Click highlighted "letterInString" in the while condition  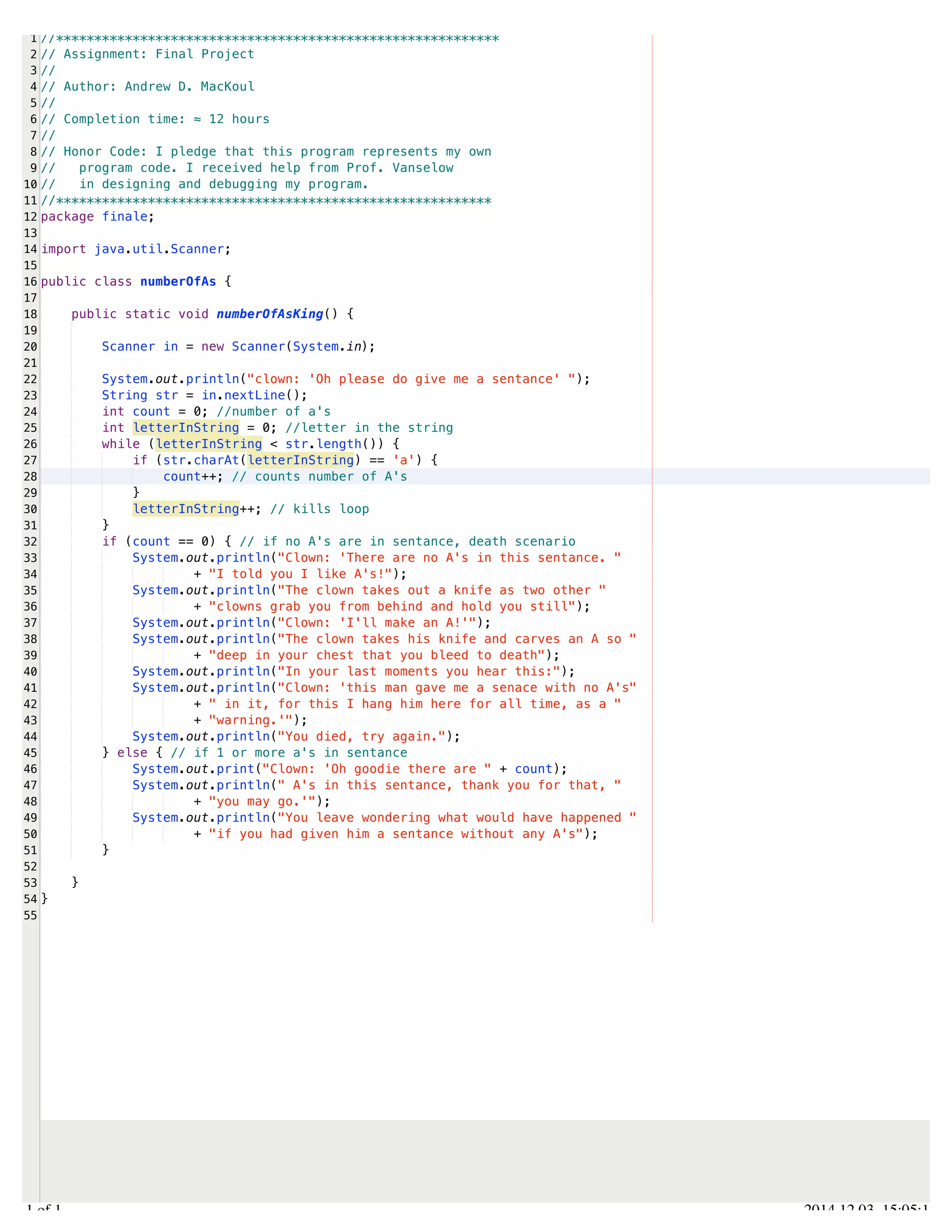[x=209, y=444]
